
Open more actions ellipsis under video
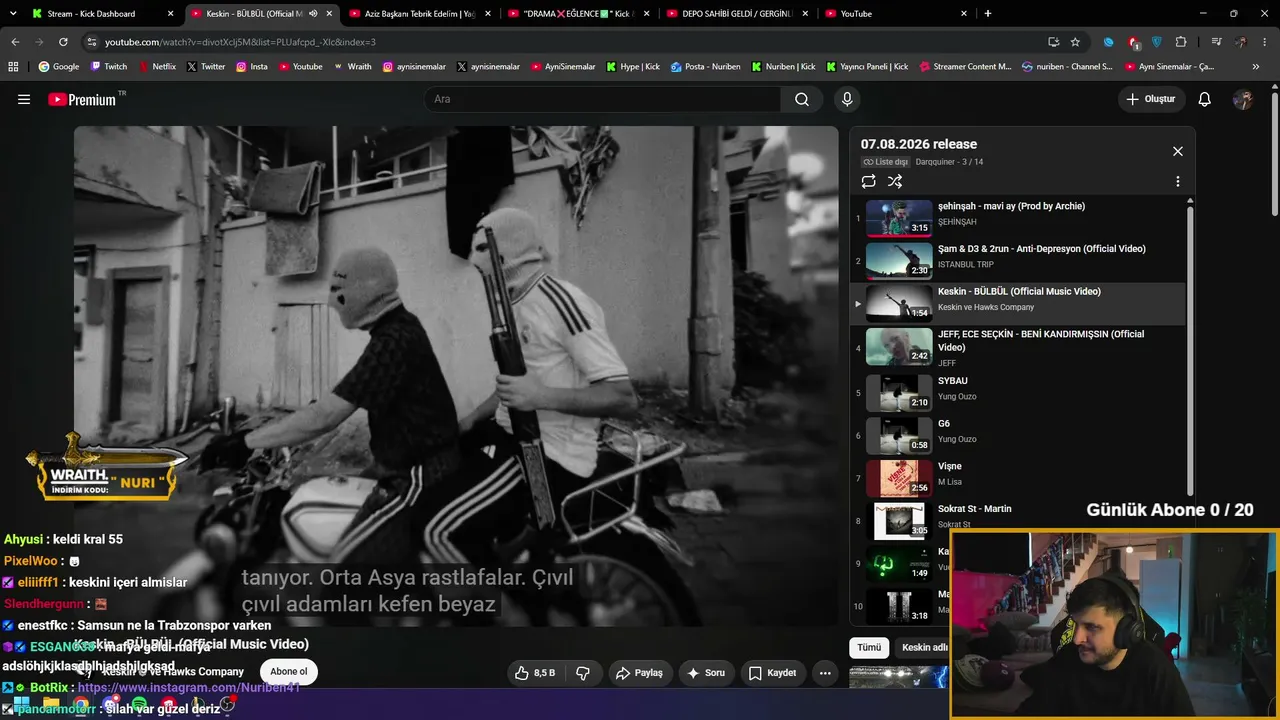[825, 673]
